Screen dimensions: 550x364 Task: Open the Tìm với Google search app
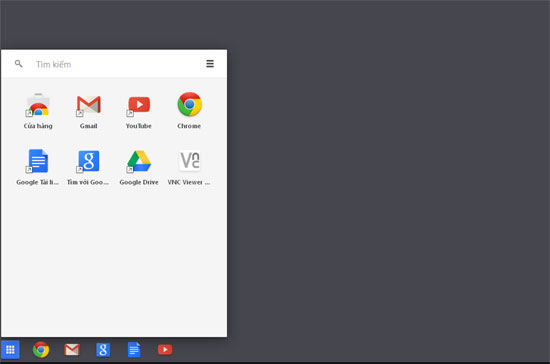[88, 167]
